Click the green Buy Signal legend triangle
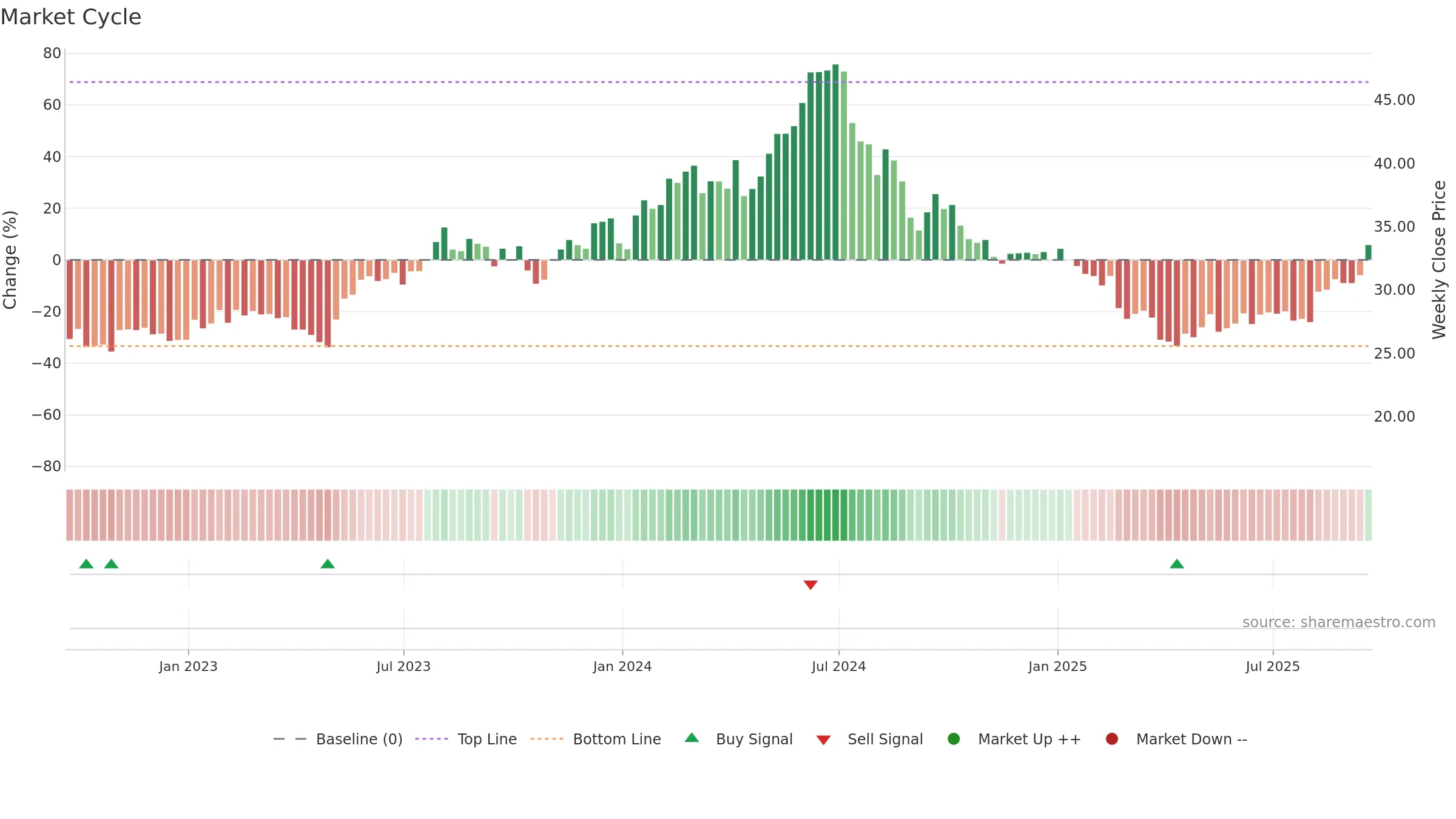 (692, 738)
